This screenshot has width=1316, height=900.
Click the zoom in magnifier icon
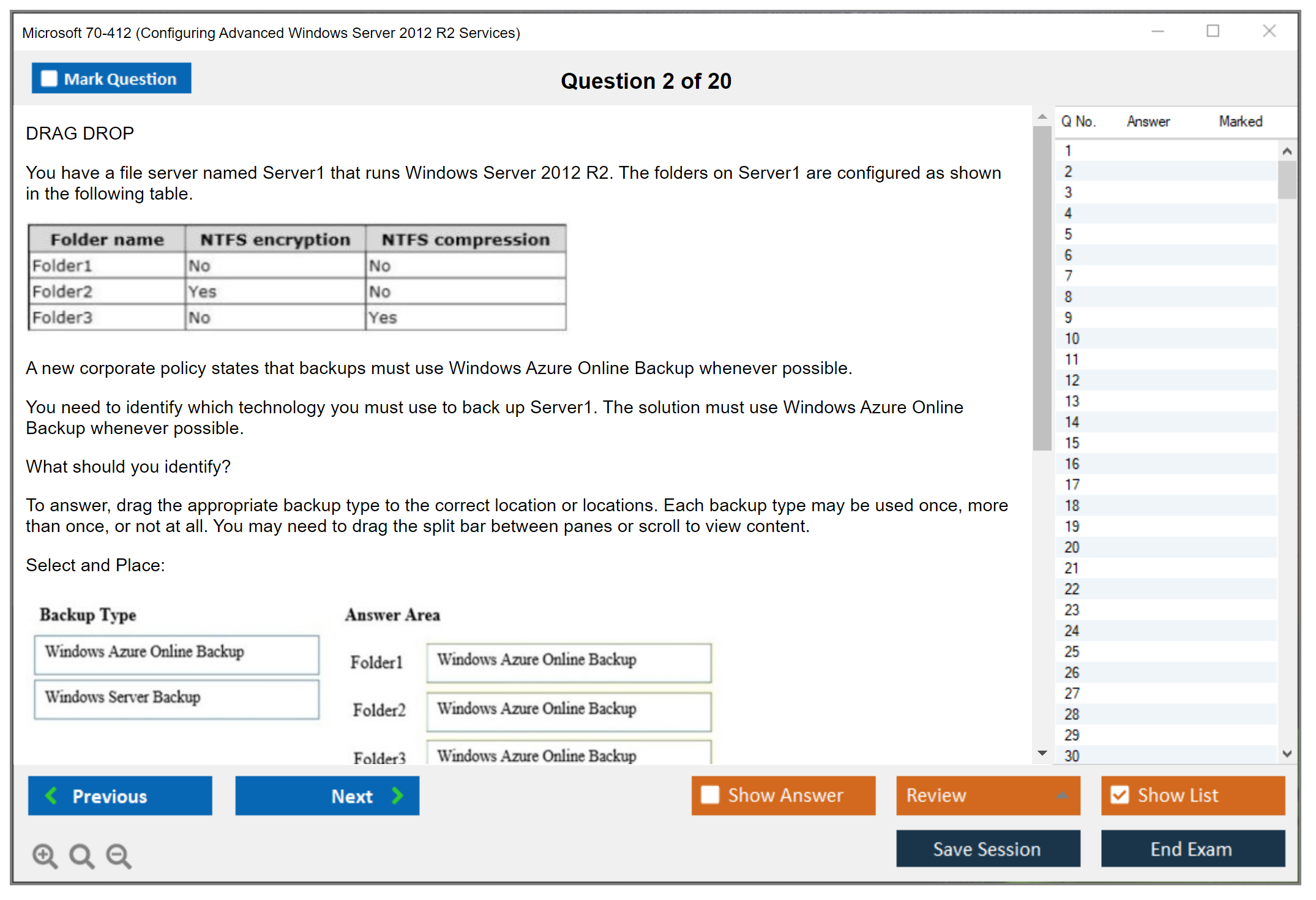(45, 855)
